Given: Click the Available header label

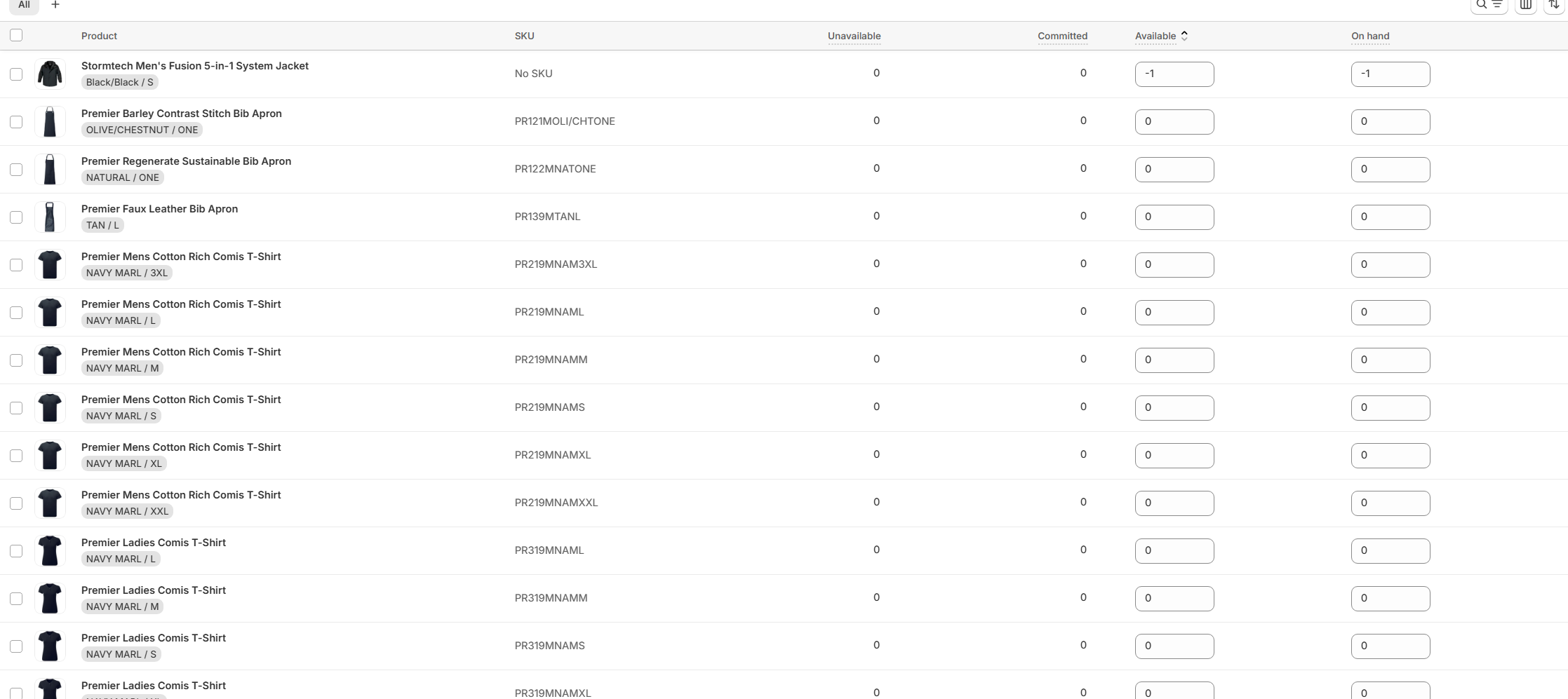Looking at the screenshot, I should (x=1155, y=36).
